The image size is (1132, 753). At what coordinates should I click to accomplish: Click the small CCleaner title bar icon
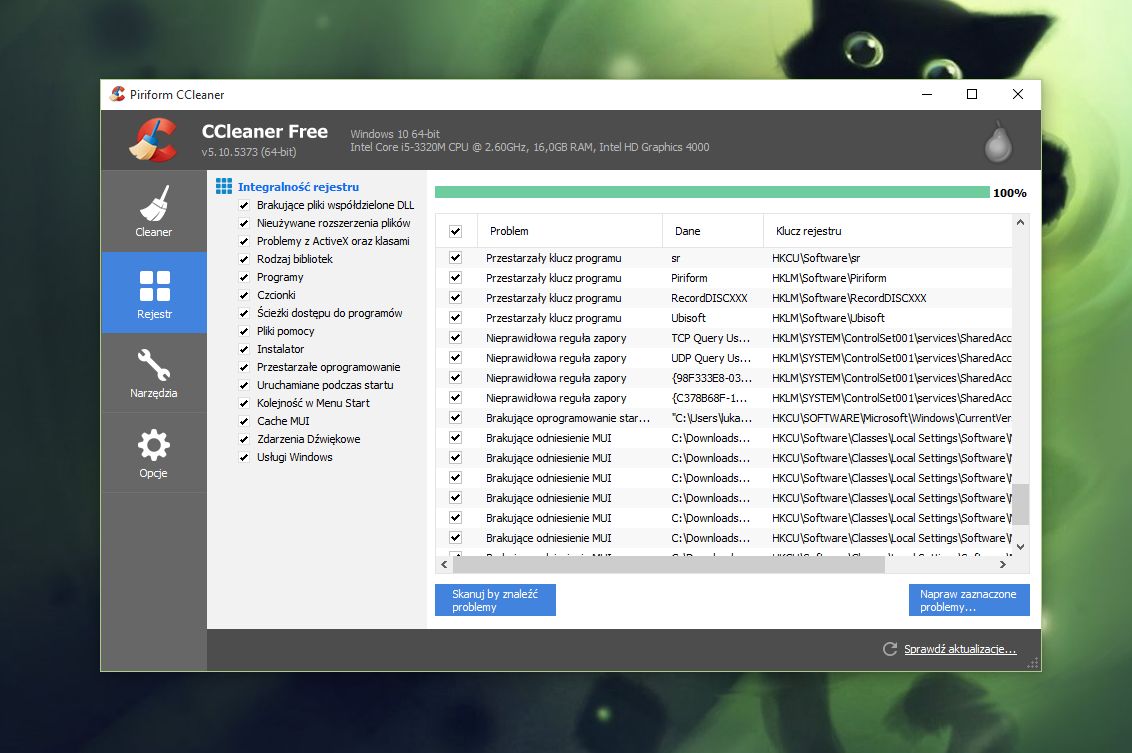pyautogui.click(x=117, y=94)
